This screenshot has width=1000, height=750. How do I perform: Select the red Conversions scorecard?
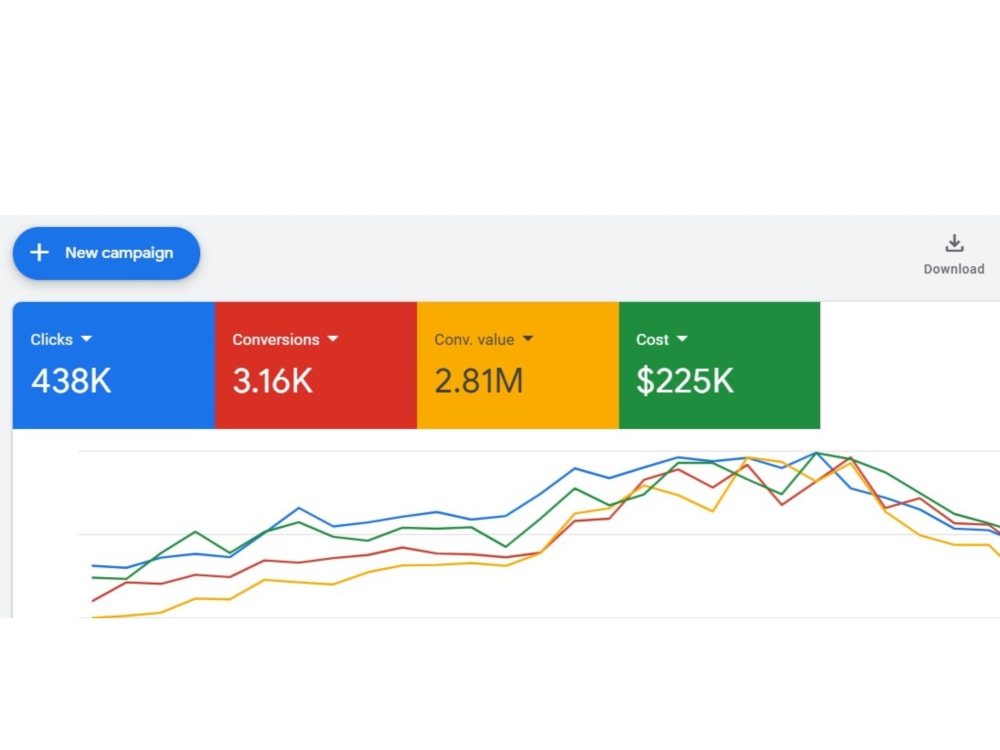pyautogui.click(x=316, y=365)
